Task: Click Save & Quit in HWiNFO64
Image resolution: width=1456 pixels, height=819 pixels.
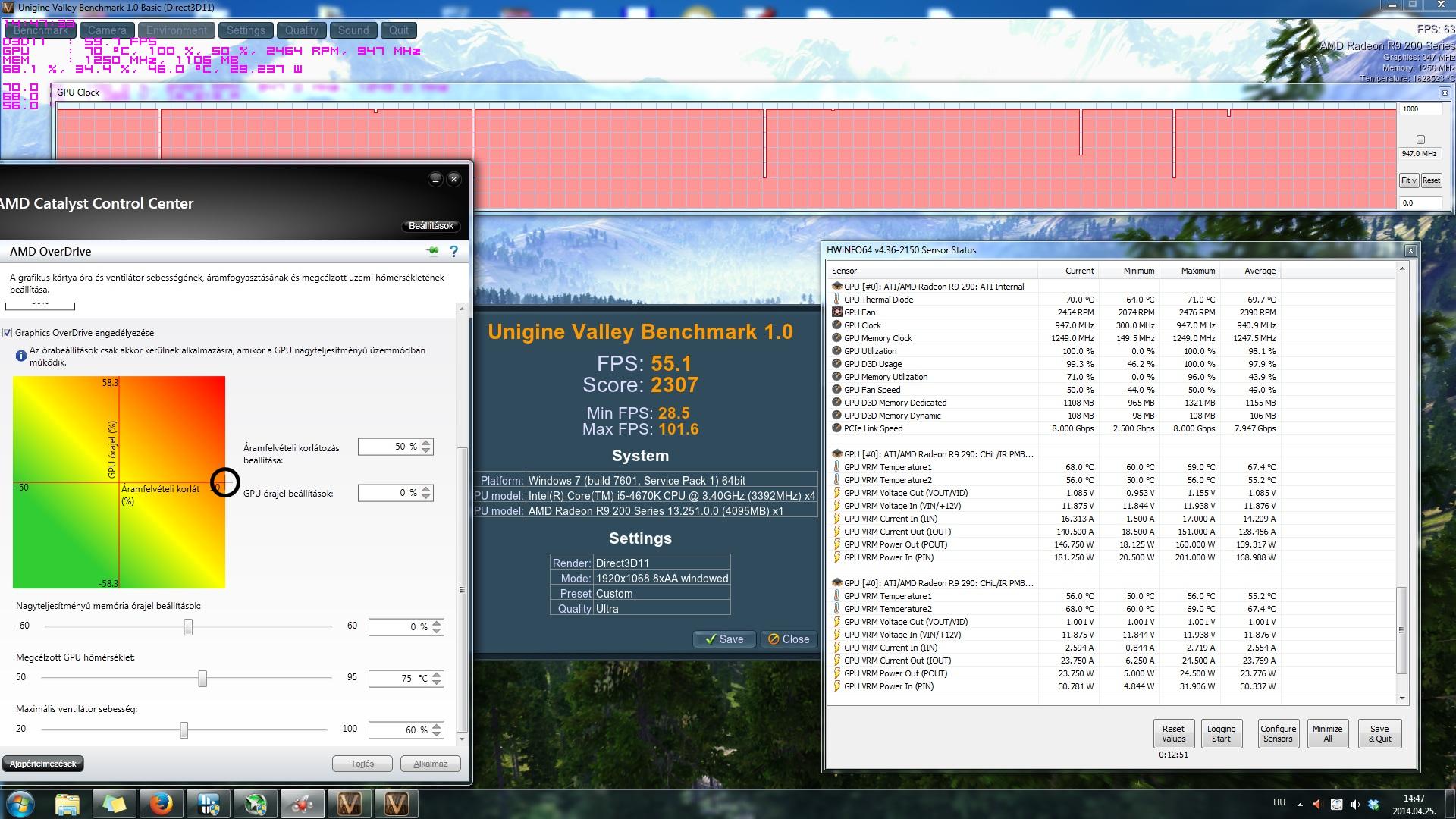Action: pos(1379,733)
